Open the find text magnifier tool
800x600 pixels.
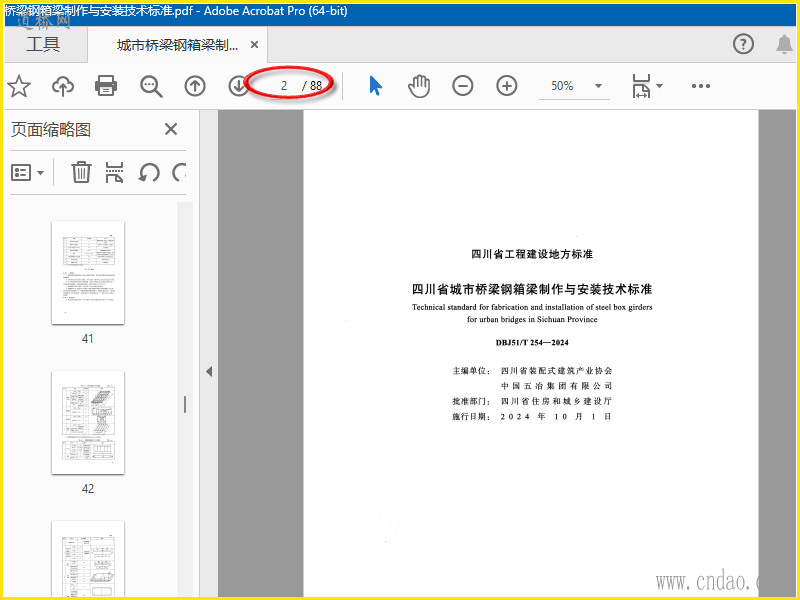[x=151, y=86]
